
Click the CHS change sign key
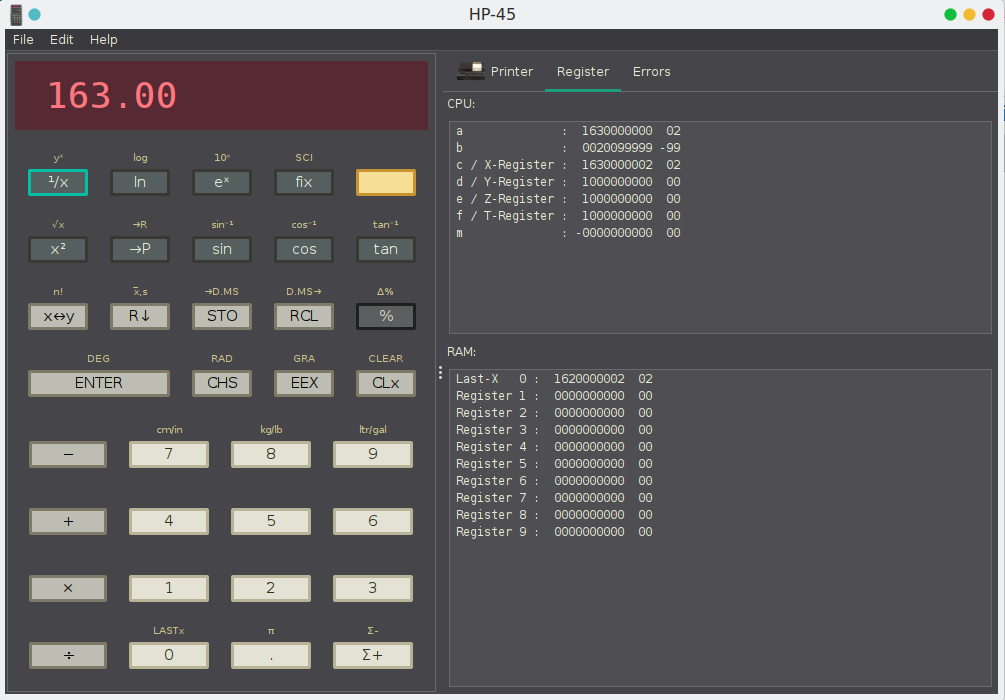pyautogui.click(x=222, y=383)
